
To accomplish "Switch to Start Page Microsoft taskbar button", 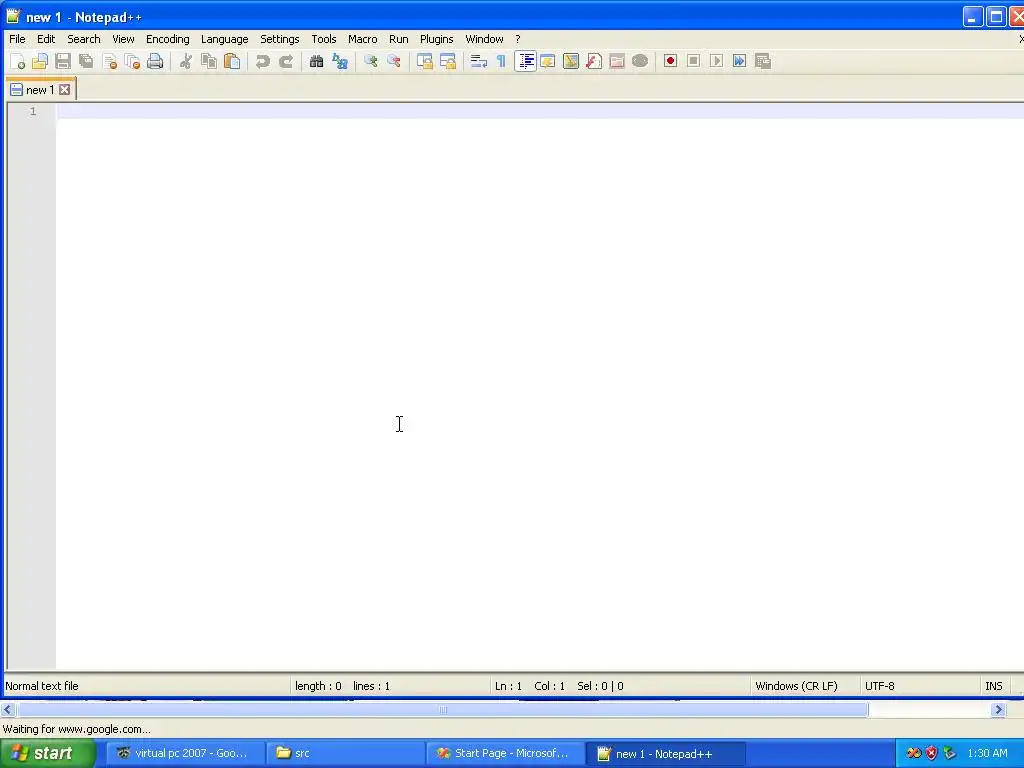I will pyautogui.click(x=505, y=753).
